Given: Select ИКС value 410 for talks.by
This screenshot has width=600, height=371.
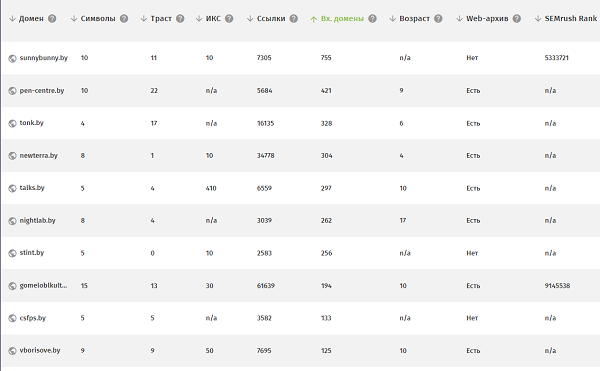Looking at the screenshot, I should [211, 188].
